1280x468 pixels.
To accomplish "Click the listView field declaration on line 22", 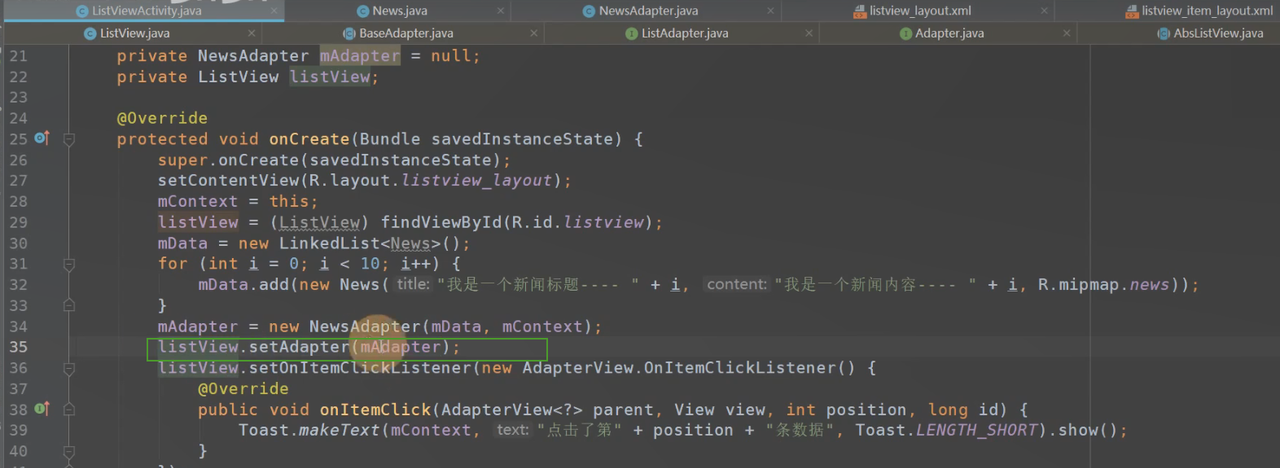I will pos(330,77).
